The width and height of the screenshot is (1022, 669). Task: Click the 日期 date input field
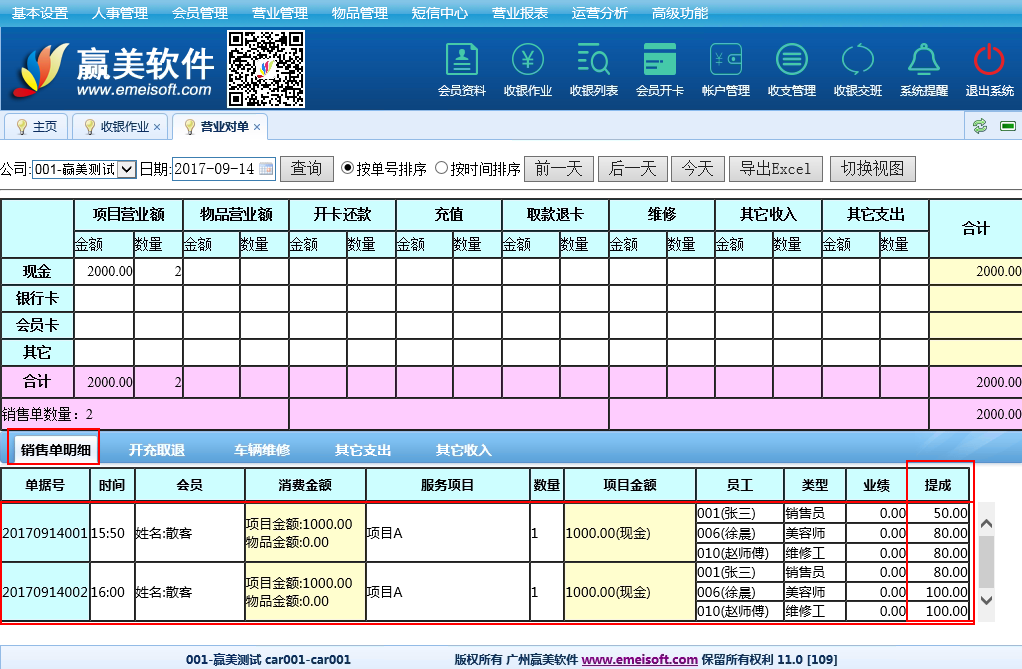[215, 169]
